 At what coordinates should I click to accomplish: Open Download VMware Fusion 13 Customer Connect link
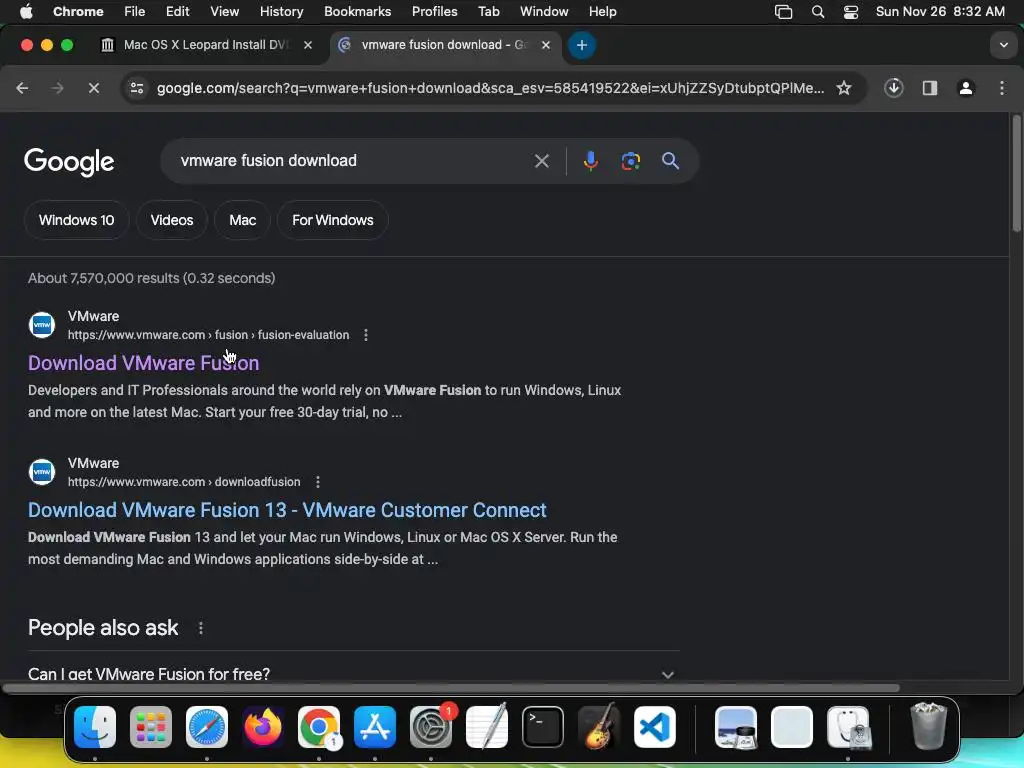(287, 510)
